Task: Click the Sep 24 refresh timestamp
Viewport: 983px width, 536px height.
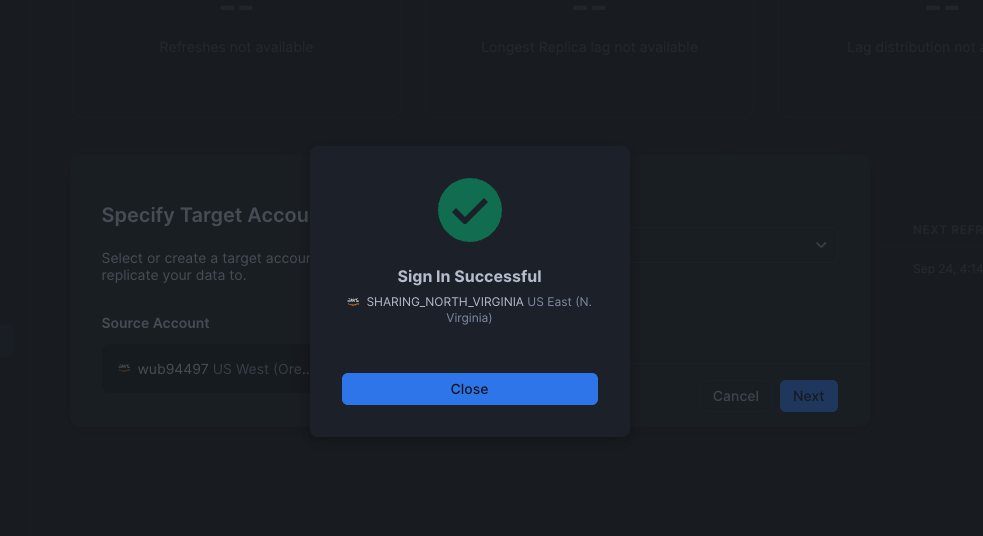Action: click(x=947, y=269)
